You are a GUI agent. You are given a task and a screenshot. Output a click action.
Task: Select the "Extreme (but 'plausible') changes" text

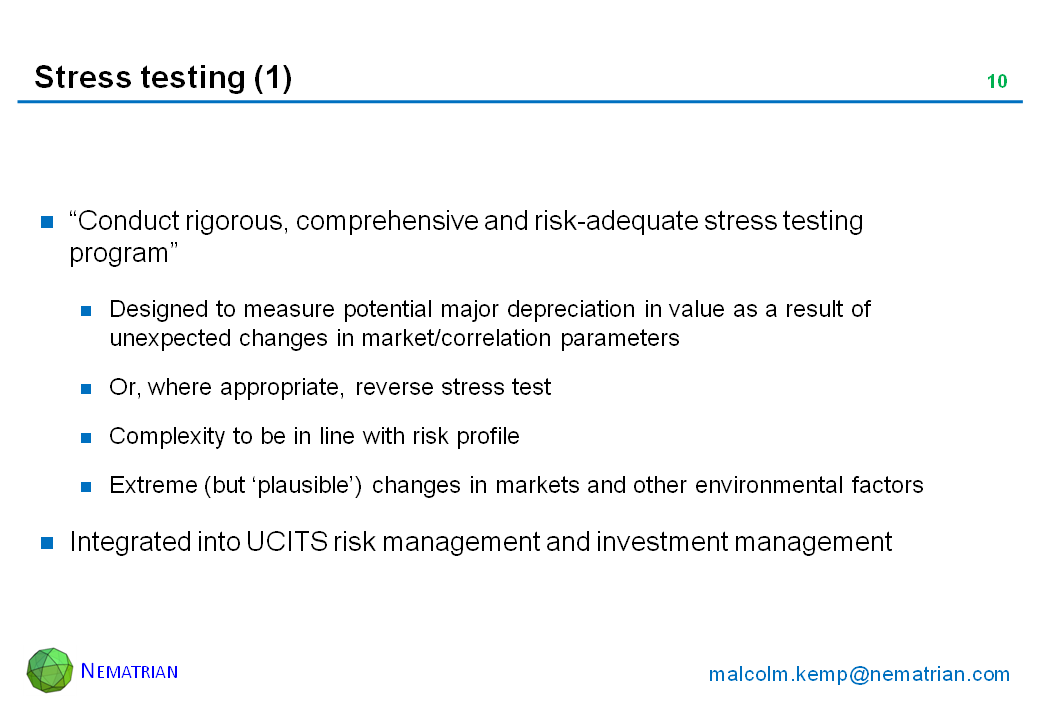(x=516, y=486)
